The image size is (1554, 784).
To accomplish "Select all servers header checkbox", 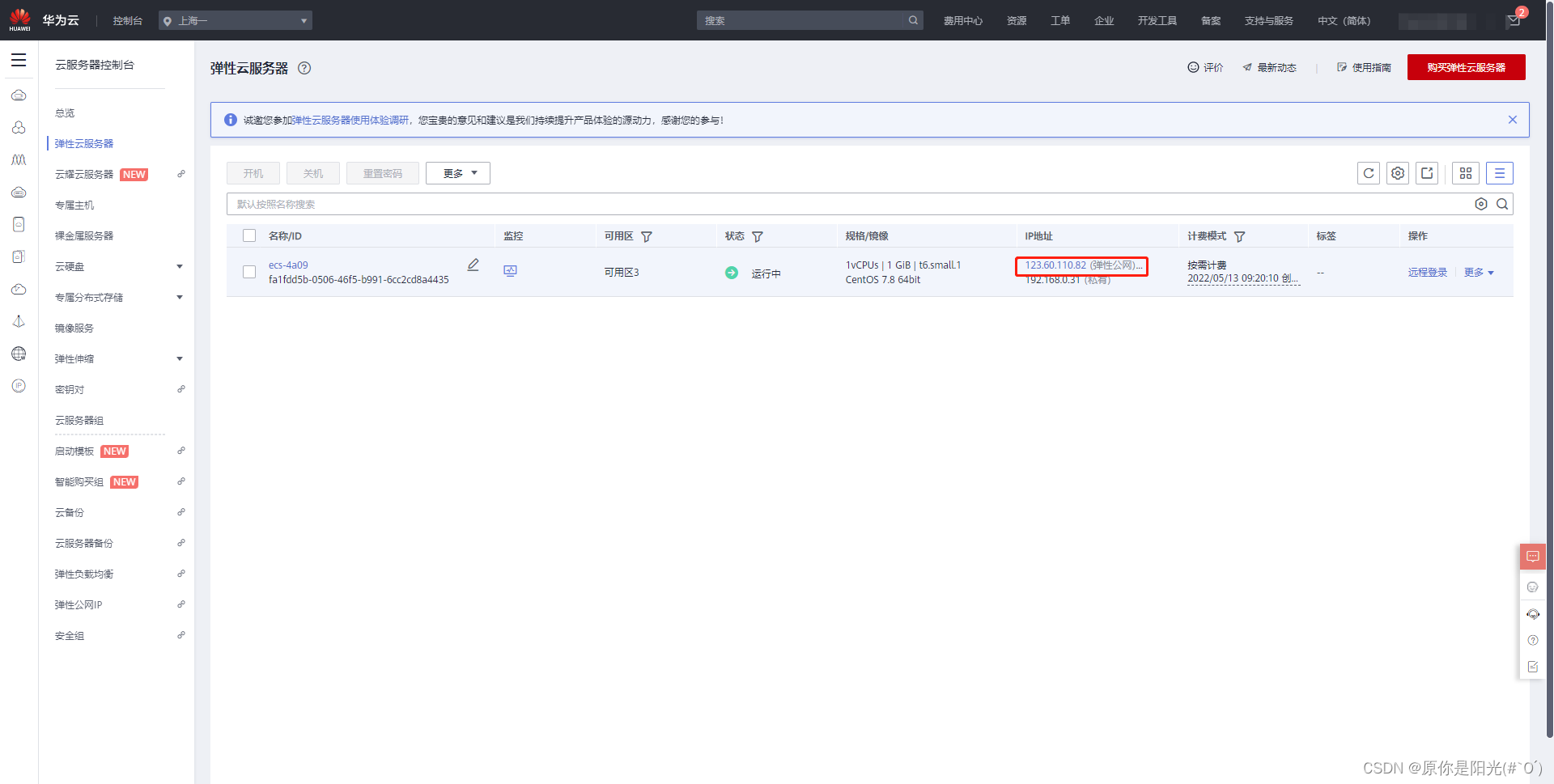I will tap(249, 235).
